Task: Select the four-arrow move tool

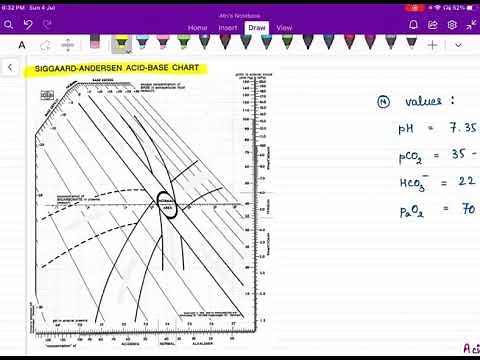Action: tap(68, 45)
